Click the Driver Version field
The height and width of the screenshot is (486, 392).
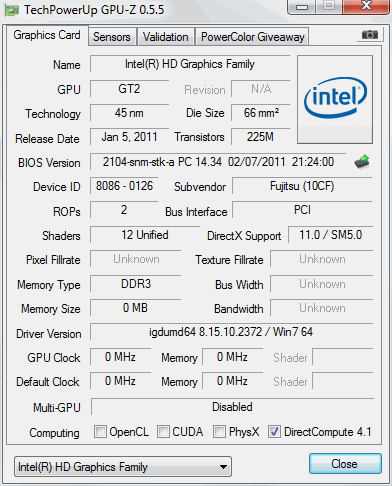pos(231,332)
